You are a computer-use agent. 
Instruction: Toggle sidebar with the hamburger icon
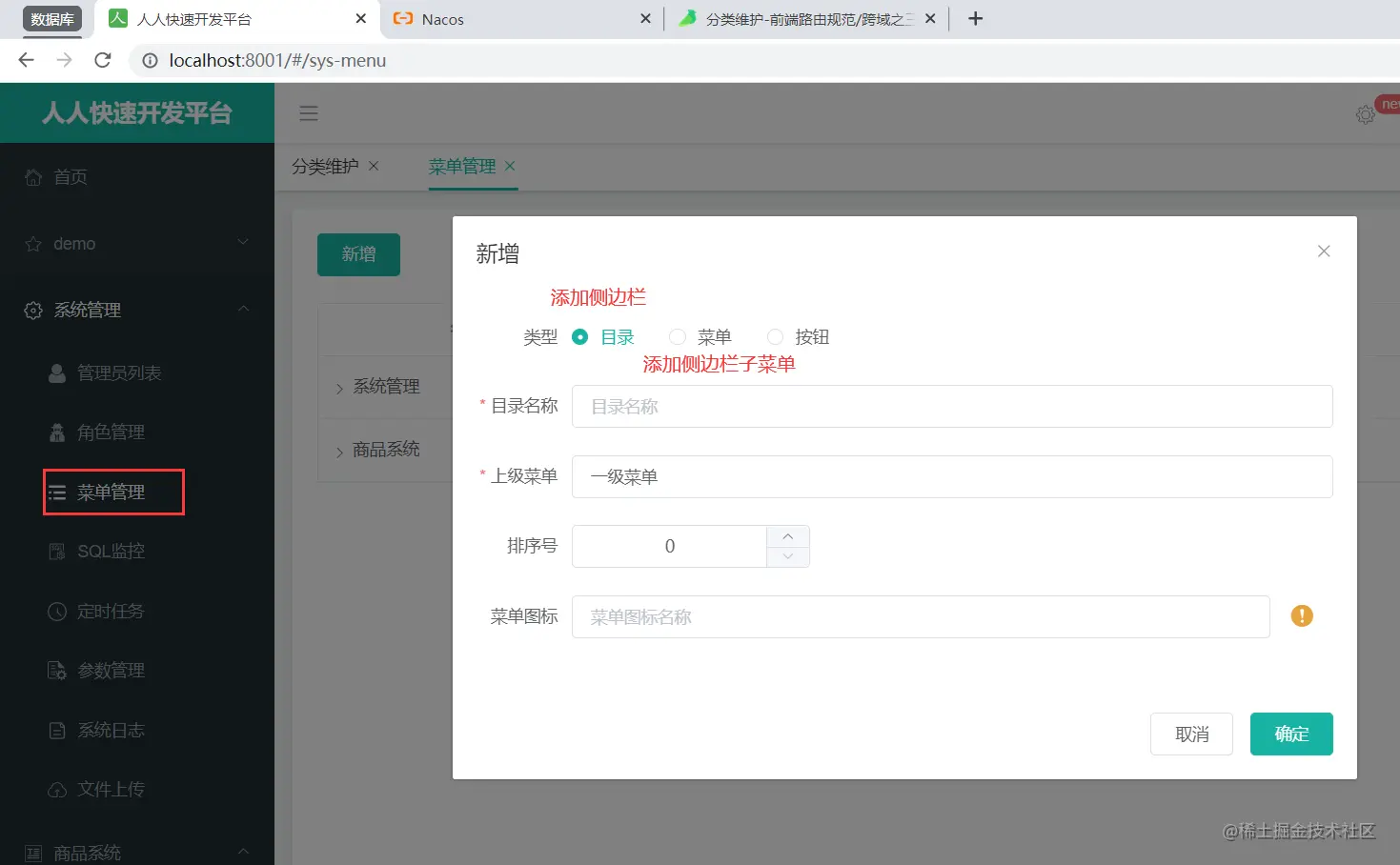309,113
